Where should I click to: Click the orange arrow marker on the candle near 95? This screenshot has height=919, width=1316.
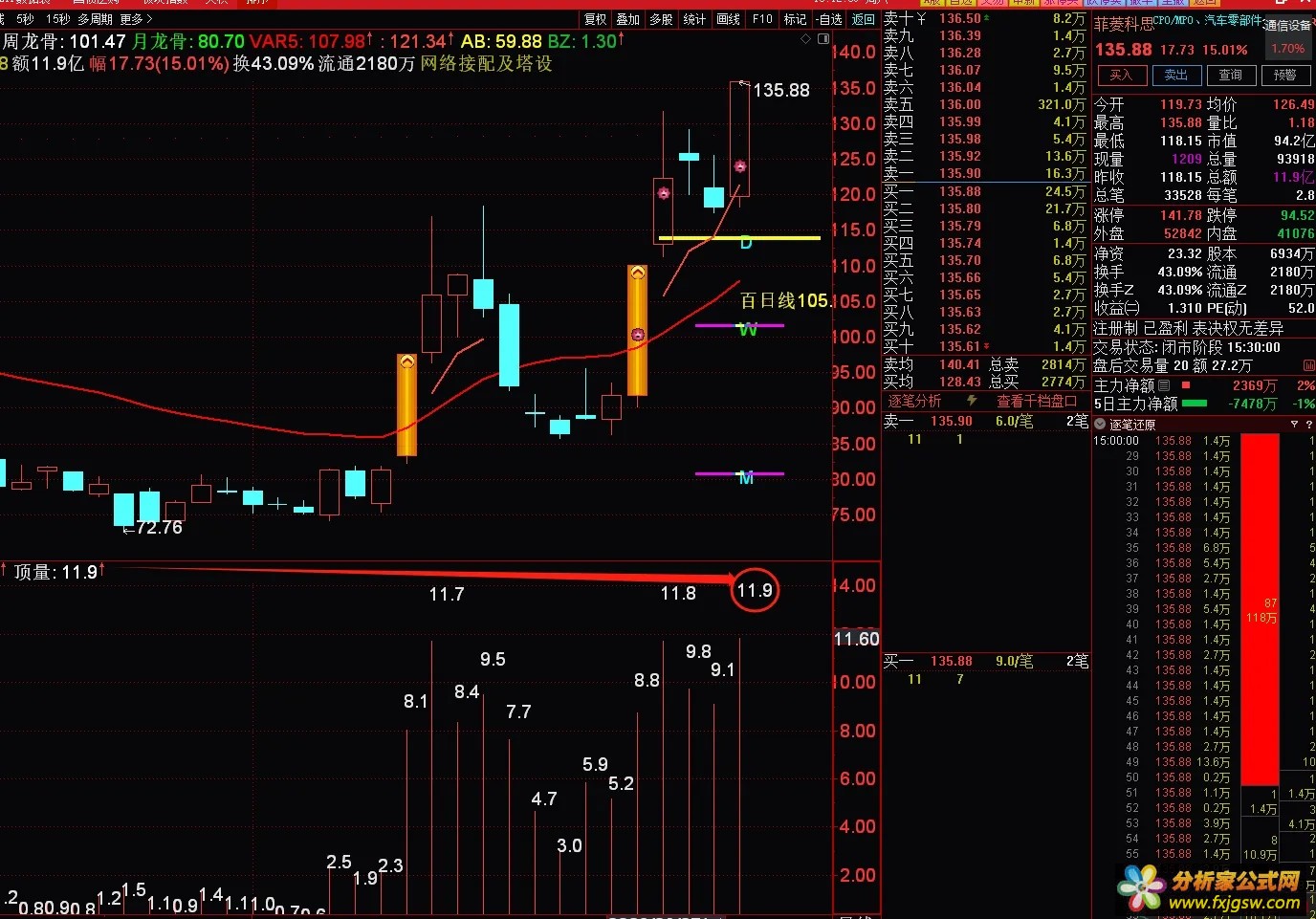406,361
